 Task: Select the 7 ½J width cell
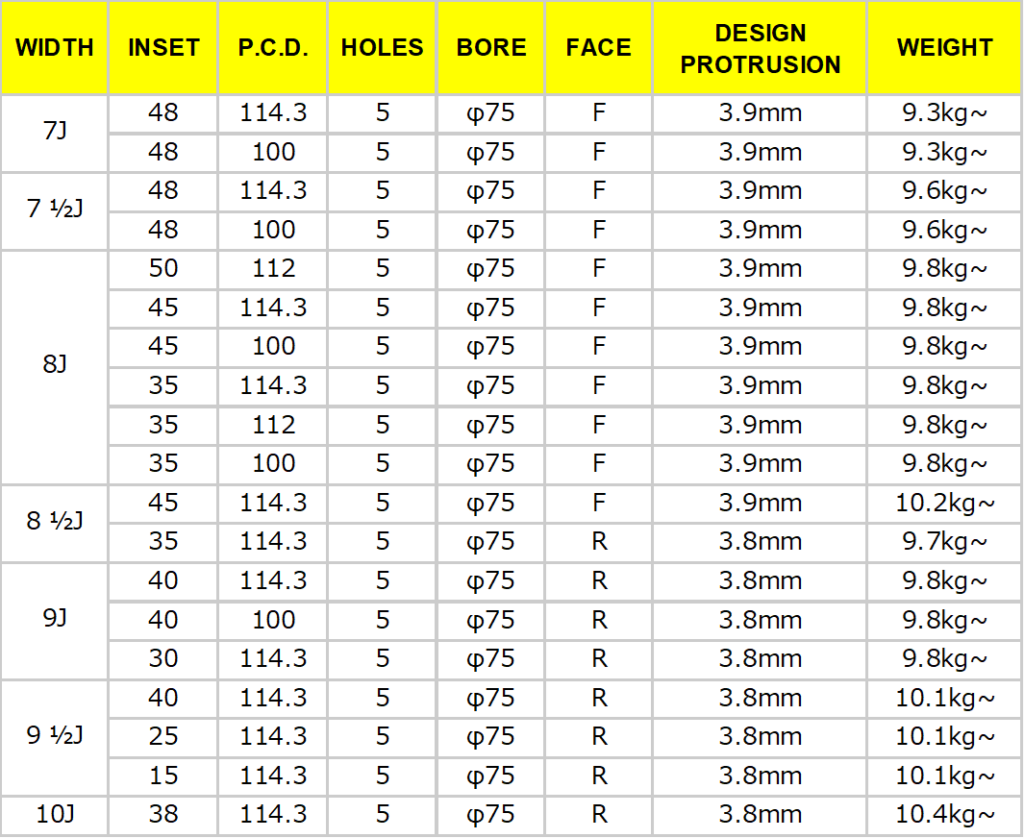point(54,212)
